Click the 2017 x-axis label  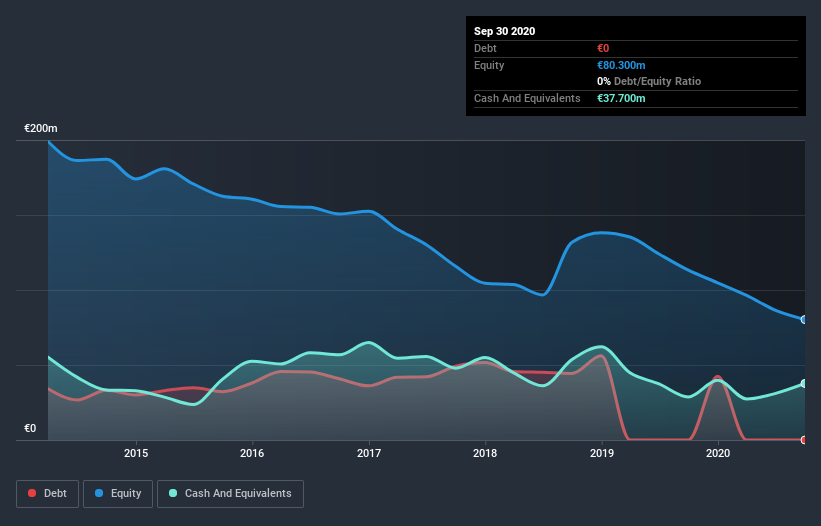(x=369, y=453)
